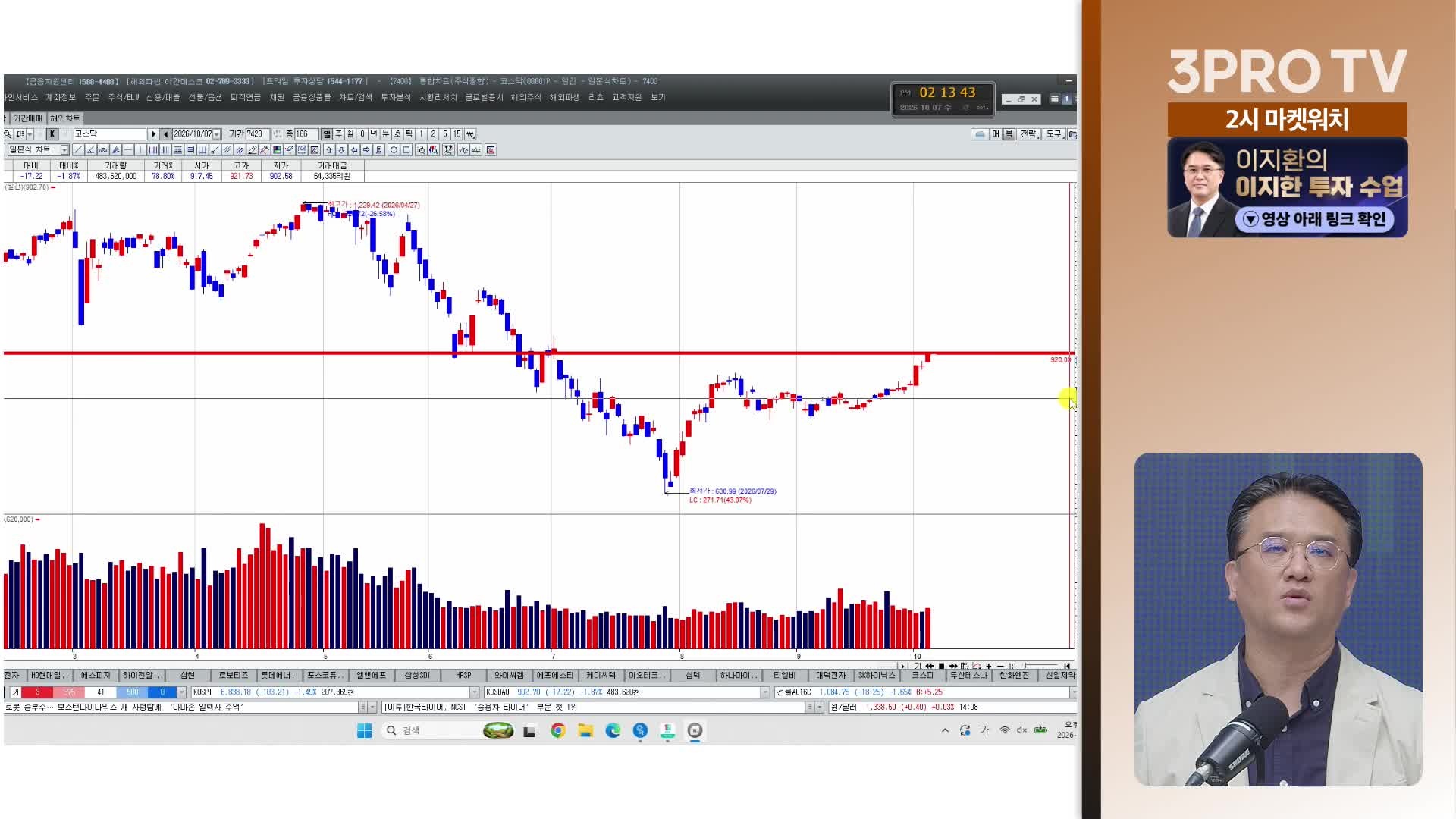This screenshot has width=1456, height=819.
Task: Toggle the K button beside symbol field
Action: 52,134
